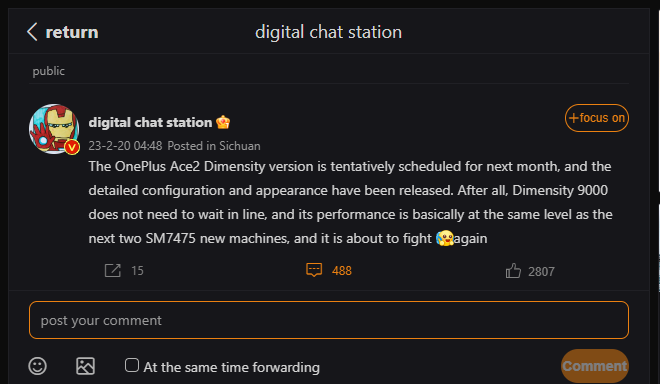Click the return link text
The image size is (660, 384).
tap(72, 32)
